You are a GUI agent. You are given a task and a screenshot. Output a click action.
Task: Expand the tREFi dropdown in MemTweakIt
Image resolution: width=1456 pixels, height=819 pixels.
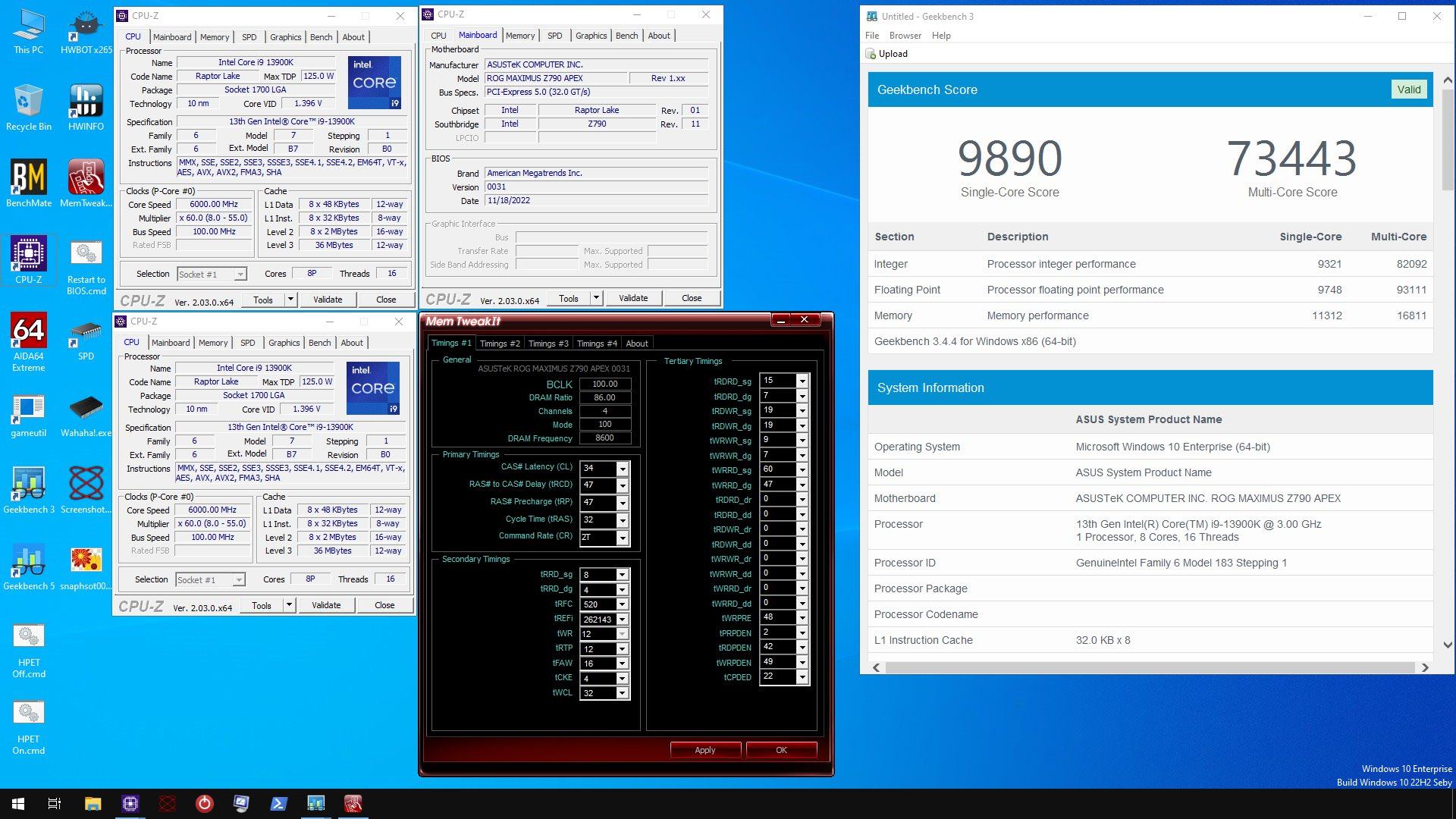click(622, 620)
